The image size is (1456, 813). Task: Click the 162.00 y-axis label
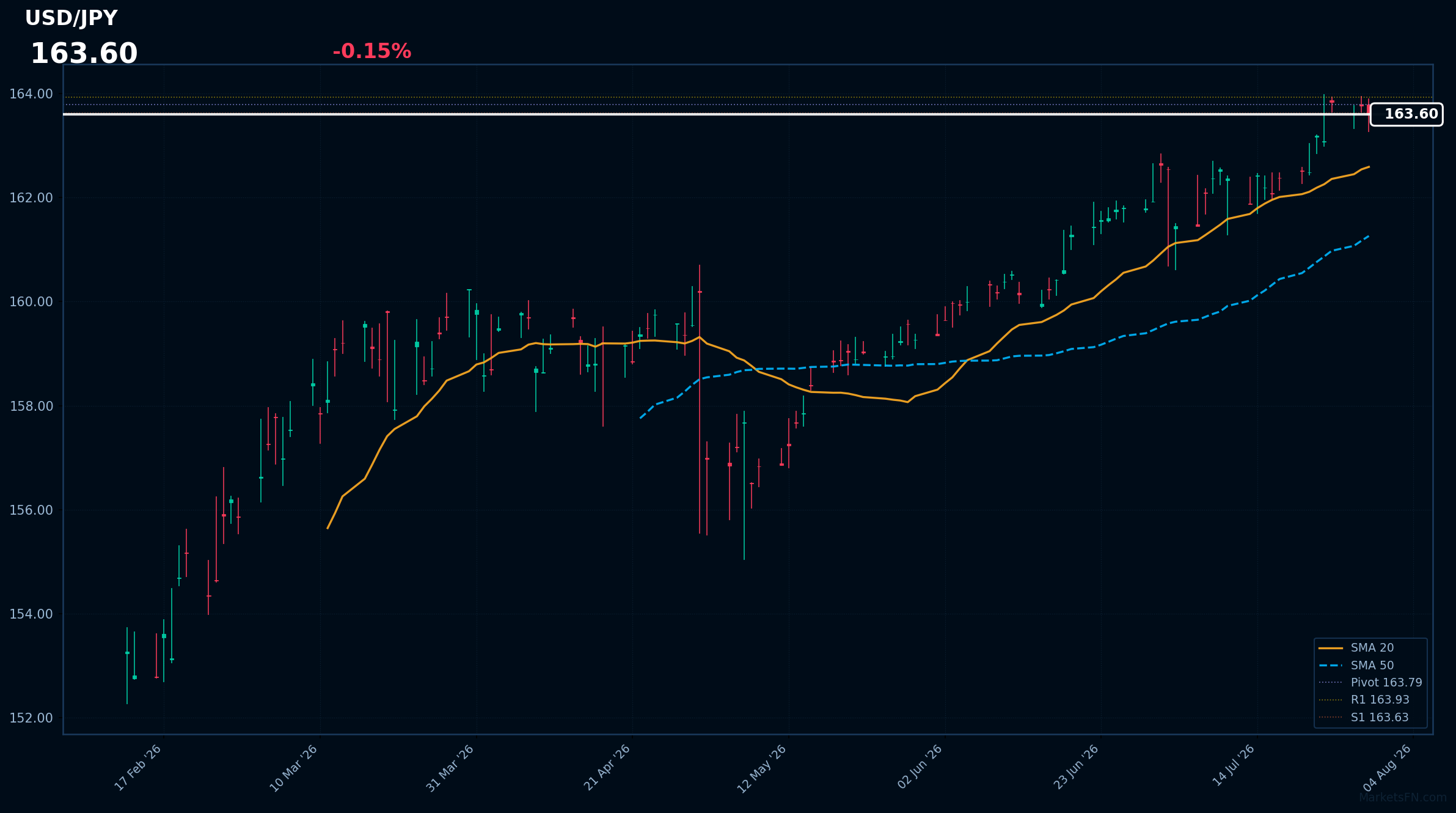click(x=31, y=198)
